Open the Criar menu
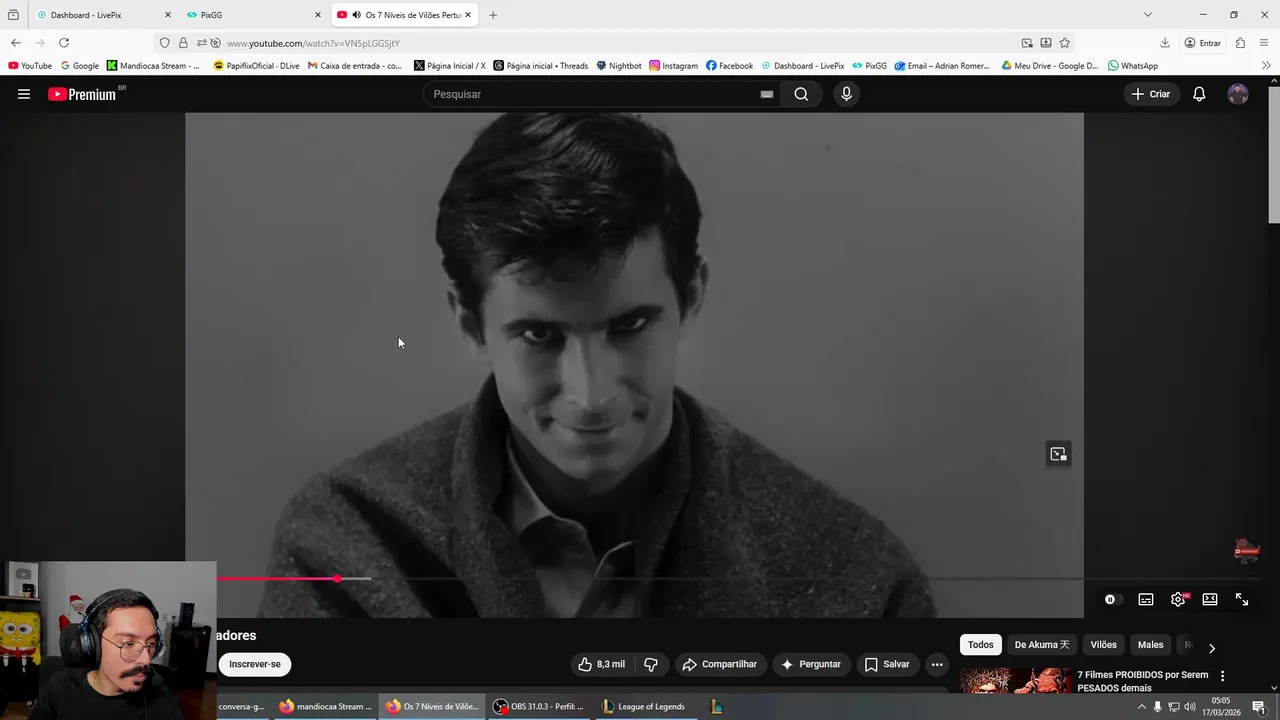This screenshot has width=1280, height=720. (1151, 94)
